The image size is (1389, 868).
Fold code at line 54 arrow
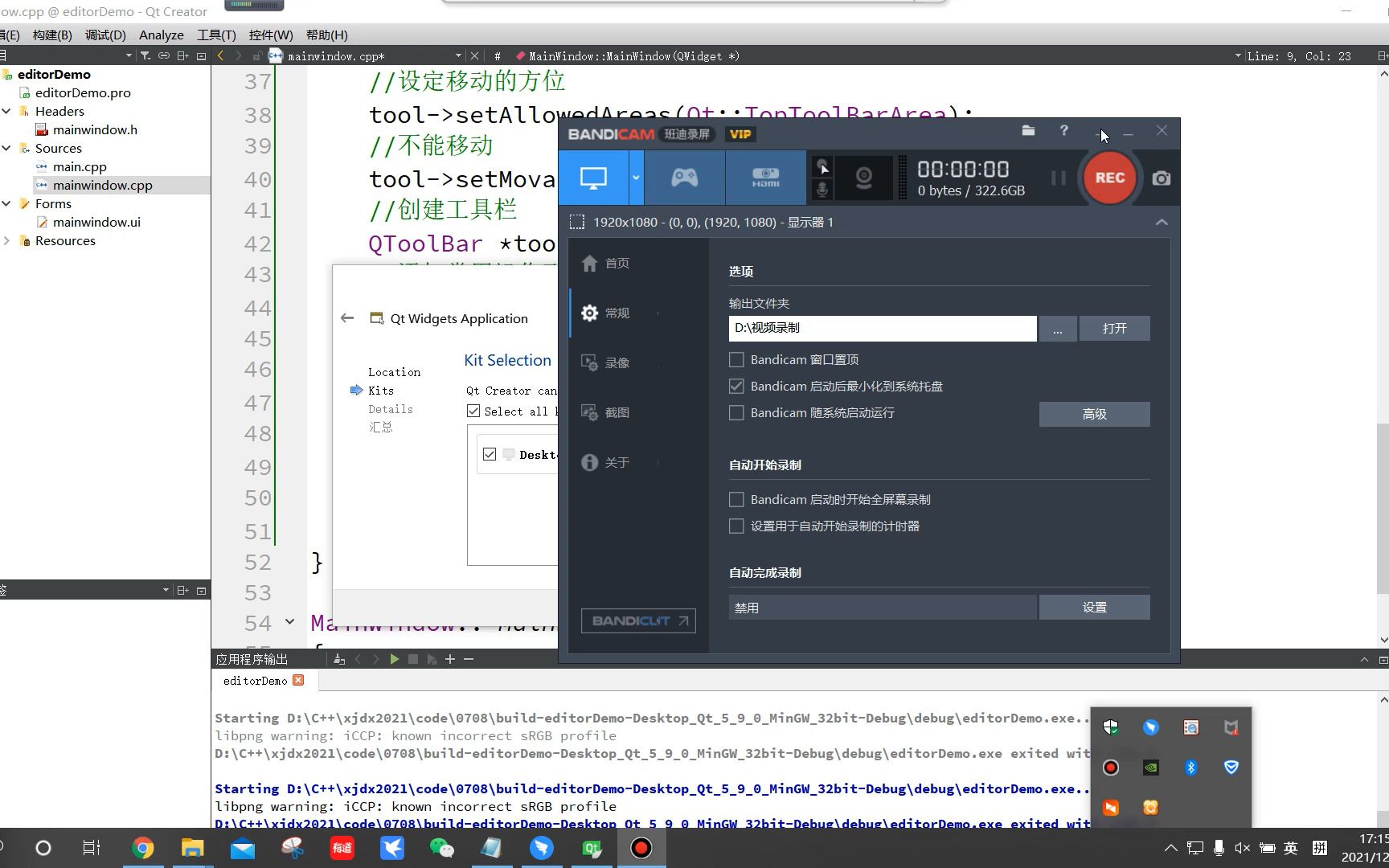[290, 621]
